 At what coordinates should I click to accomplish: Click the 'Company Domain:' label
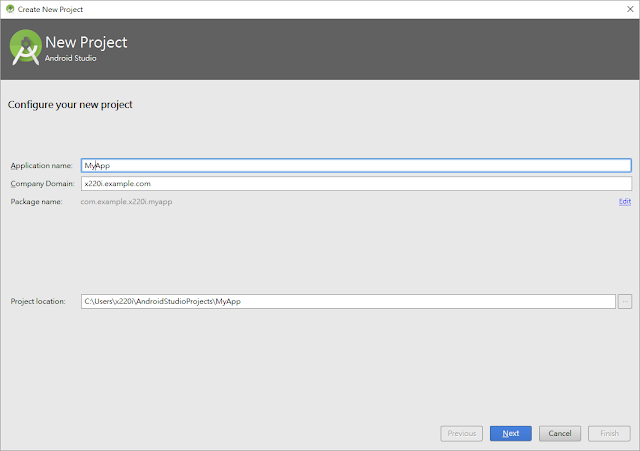tap(42, 184)
